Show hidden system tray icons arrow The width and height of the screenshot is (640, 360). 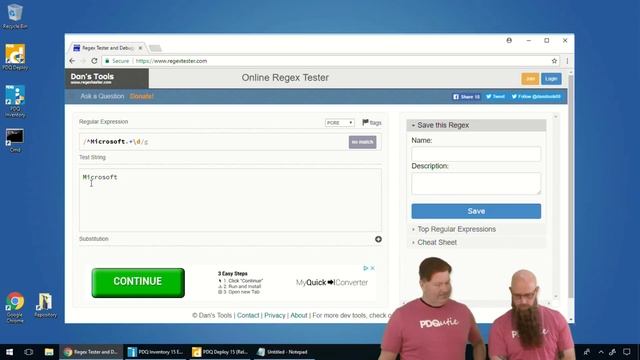tap(601, 352)
